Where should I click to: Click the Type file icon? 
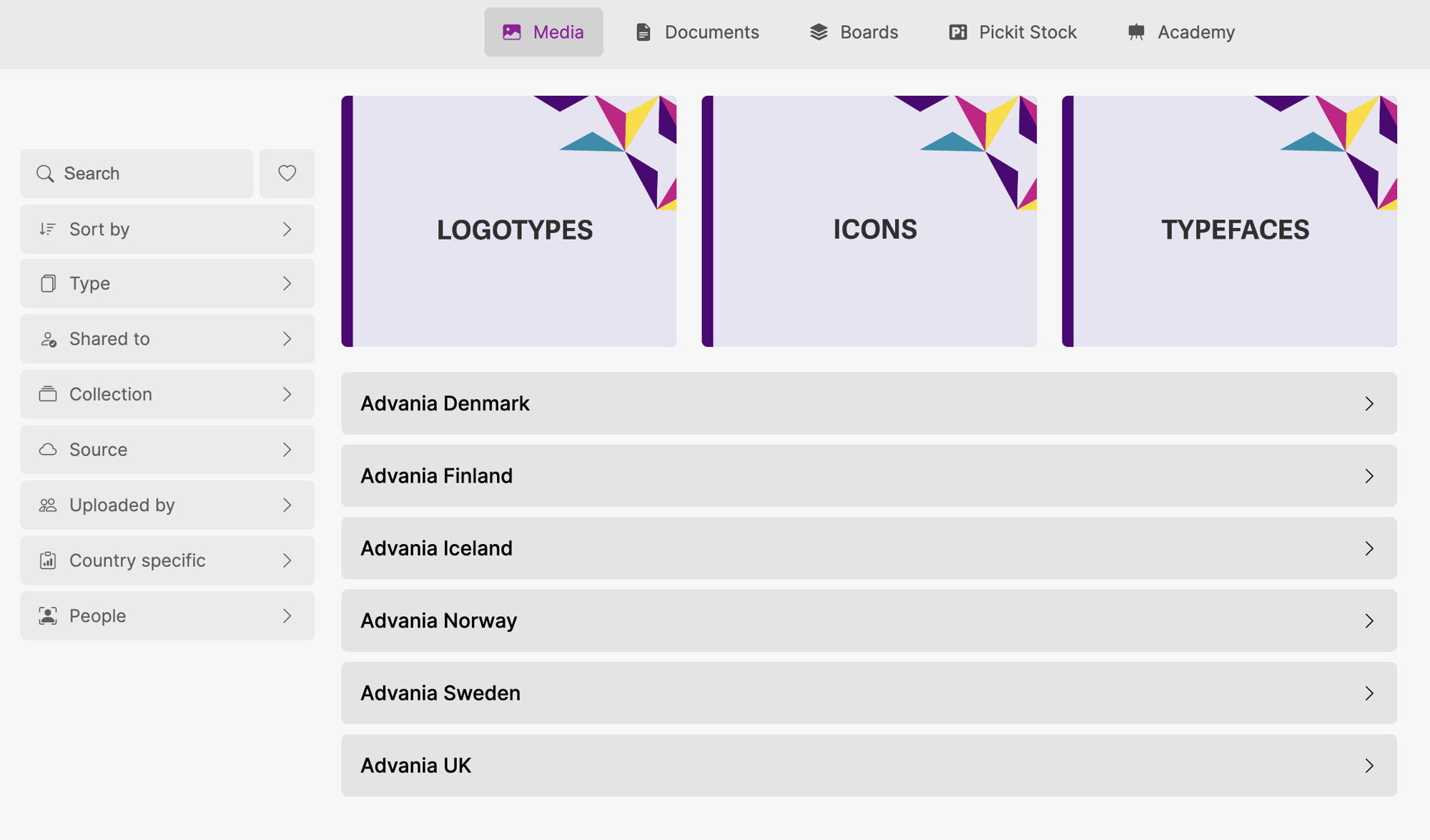[x=48, y=284]
